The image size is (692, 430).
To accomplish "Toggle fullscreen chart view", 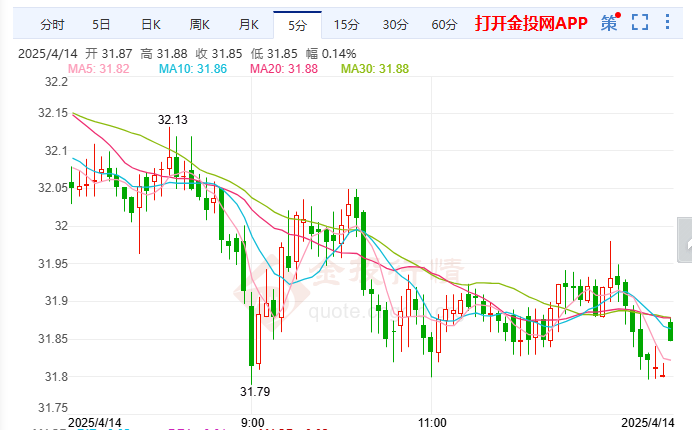I will (640, 22).
